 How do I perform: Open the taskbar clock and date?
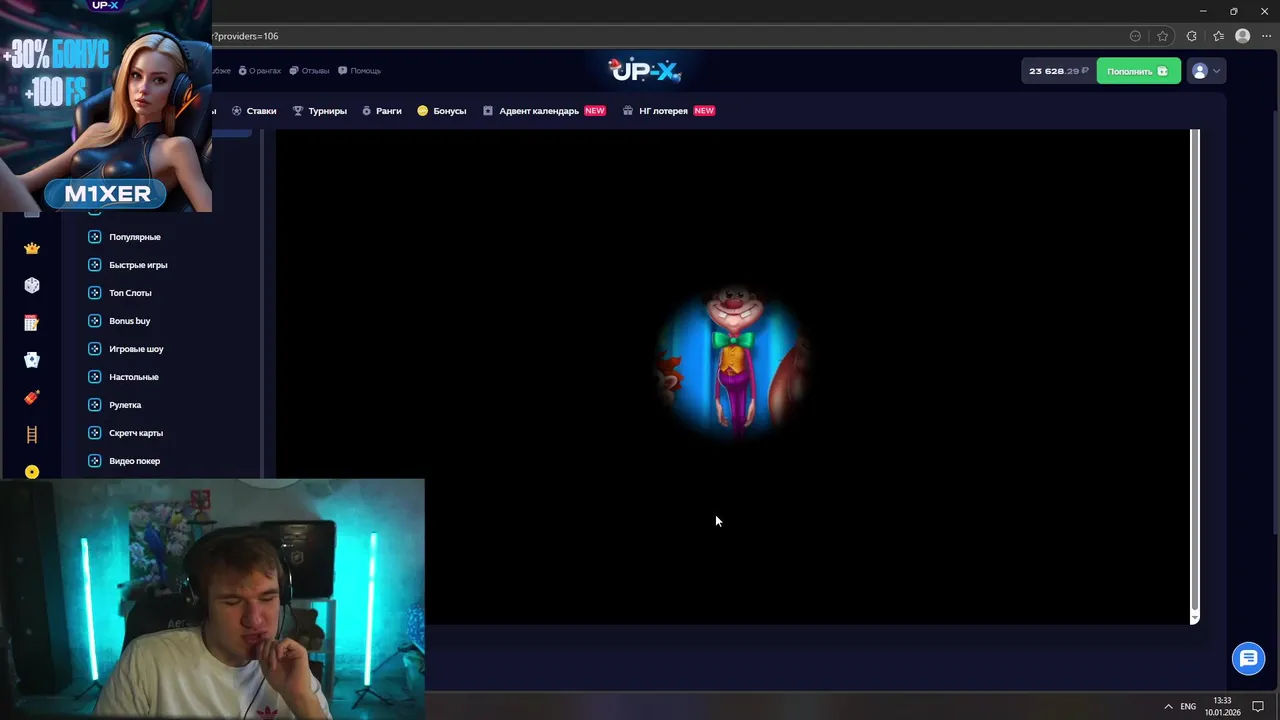tap(1222, 706)
